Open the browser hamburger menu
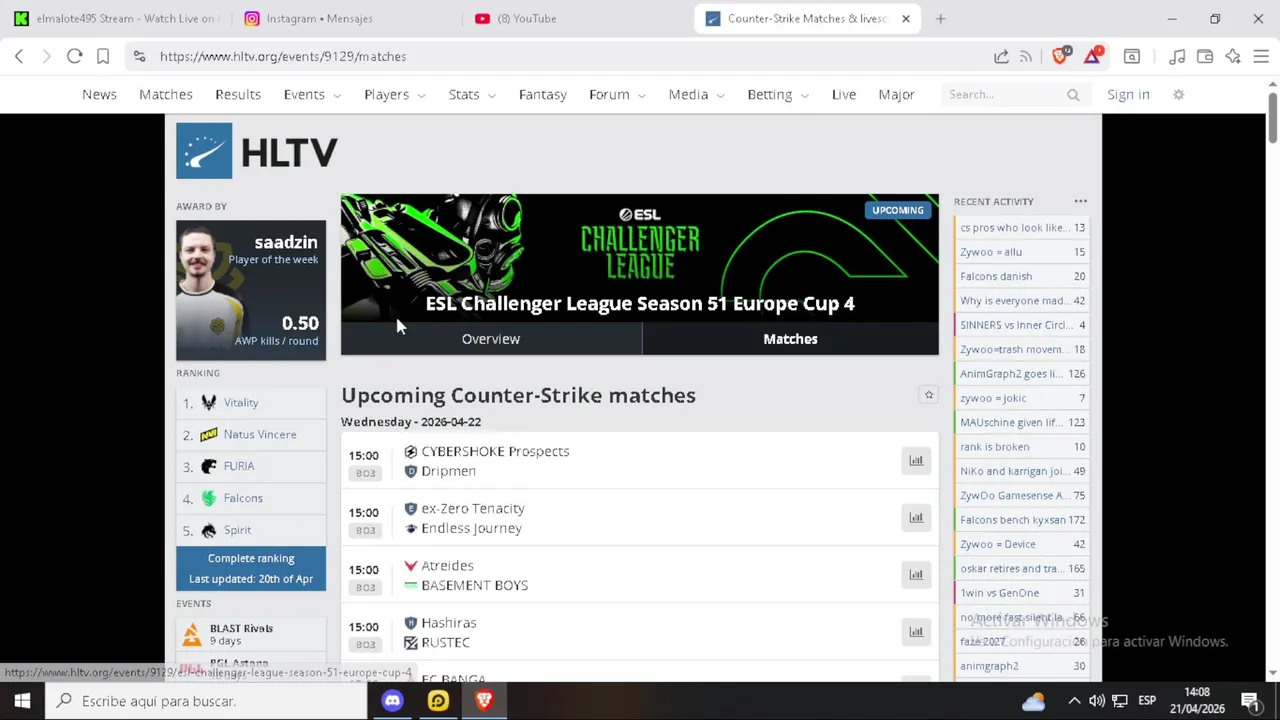 [x=1261, y=57]
